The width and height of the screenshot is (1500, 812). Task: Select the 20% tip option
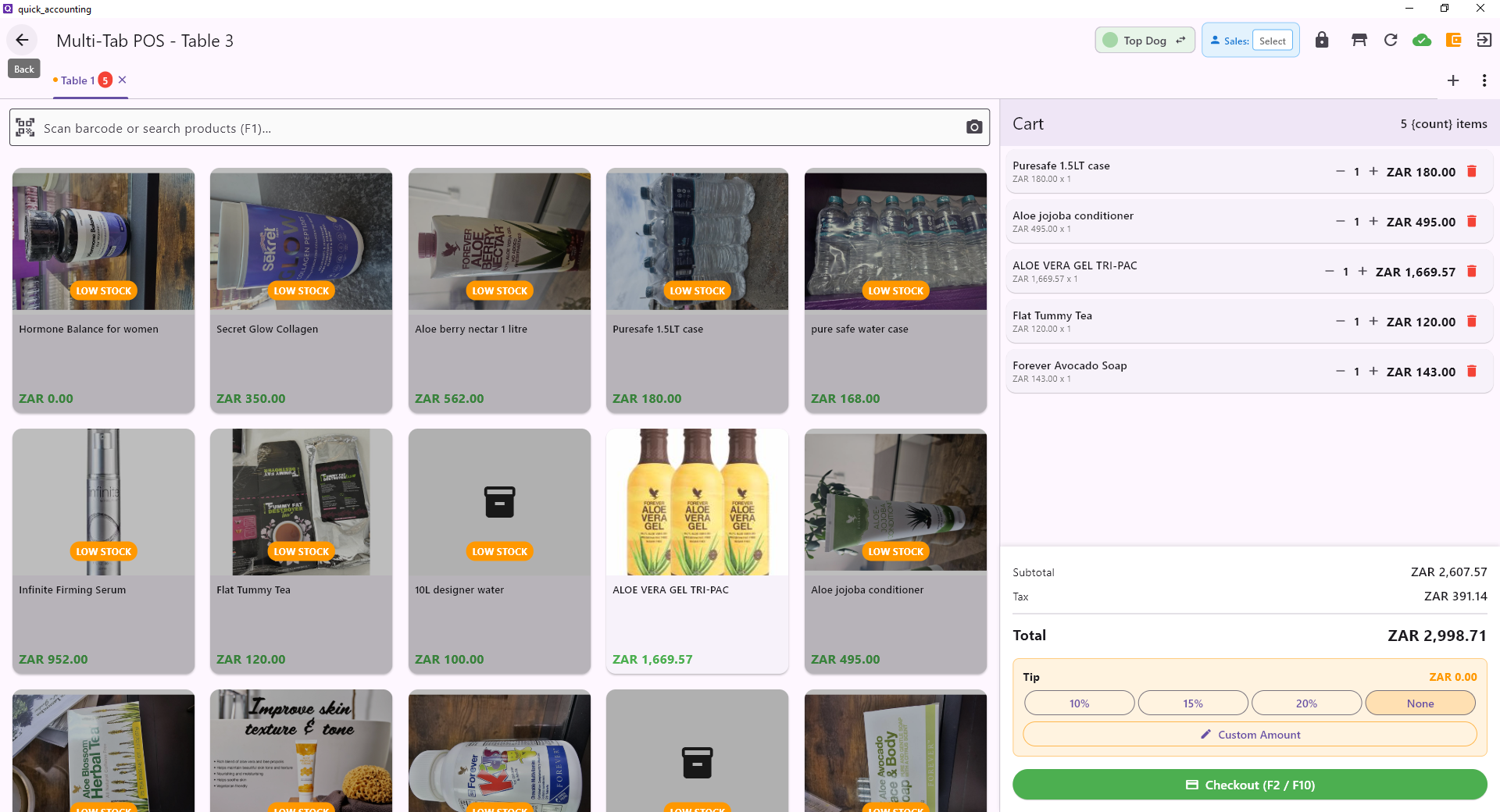(1306, 703)
